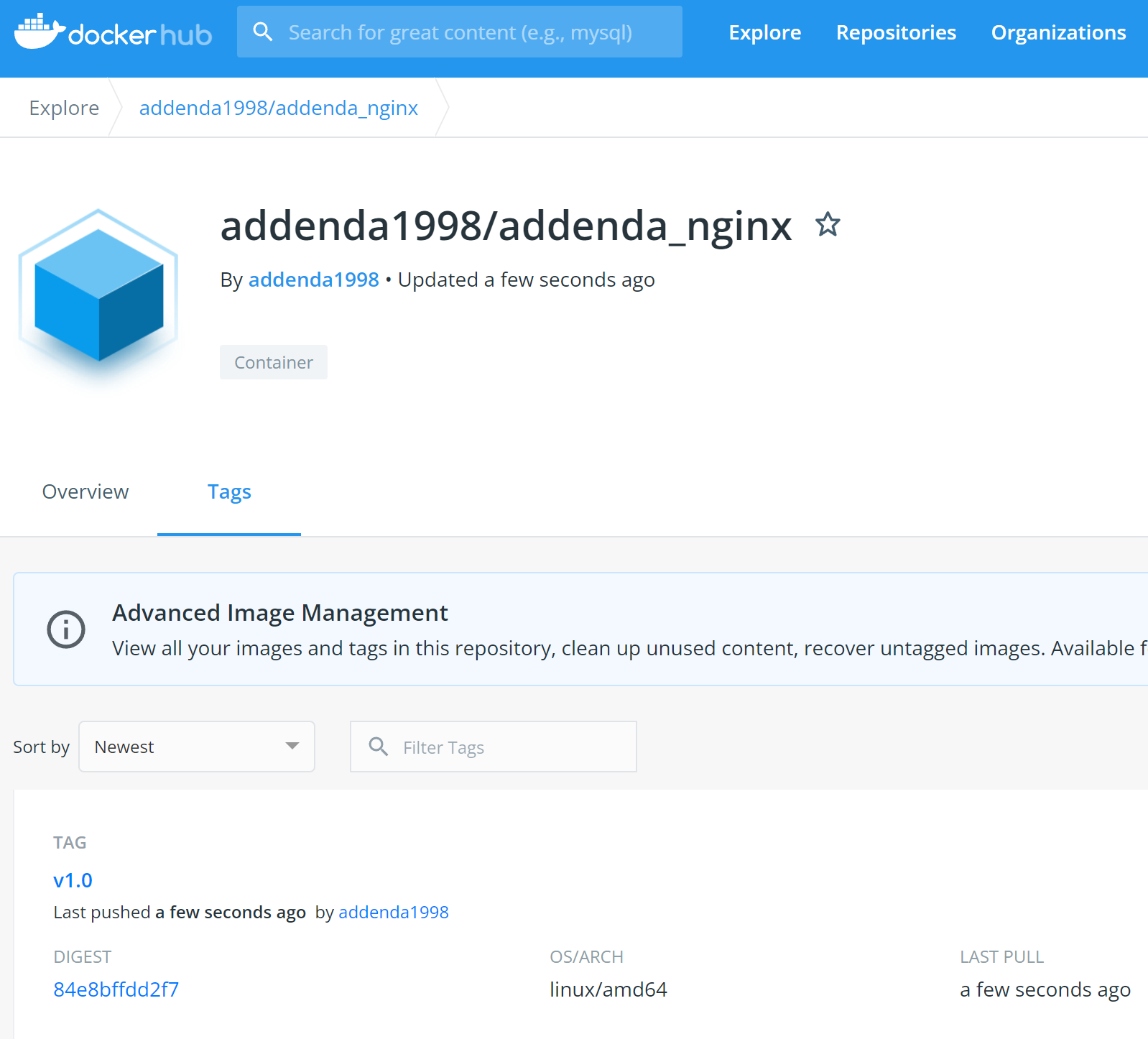Click the Container category chip
1148x1039 pixels.
pyautogui.click(x=274, y=362)
